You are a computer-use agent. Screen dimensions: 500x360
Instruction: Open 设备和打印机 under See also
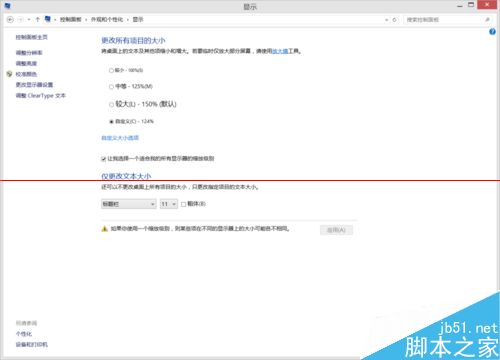[x=32, y=345]
